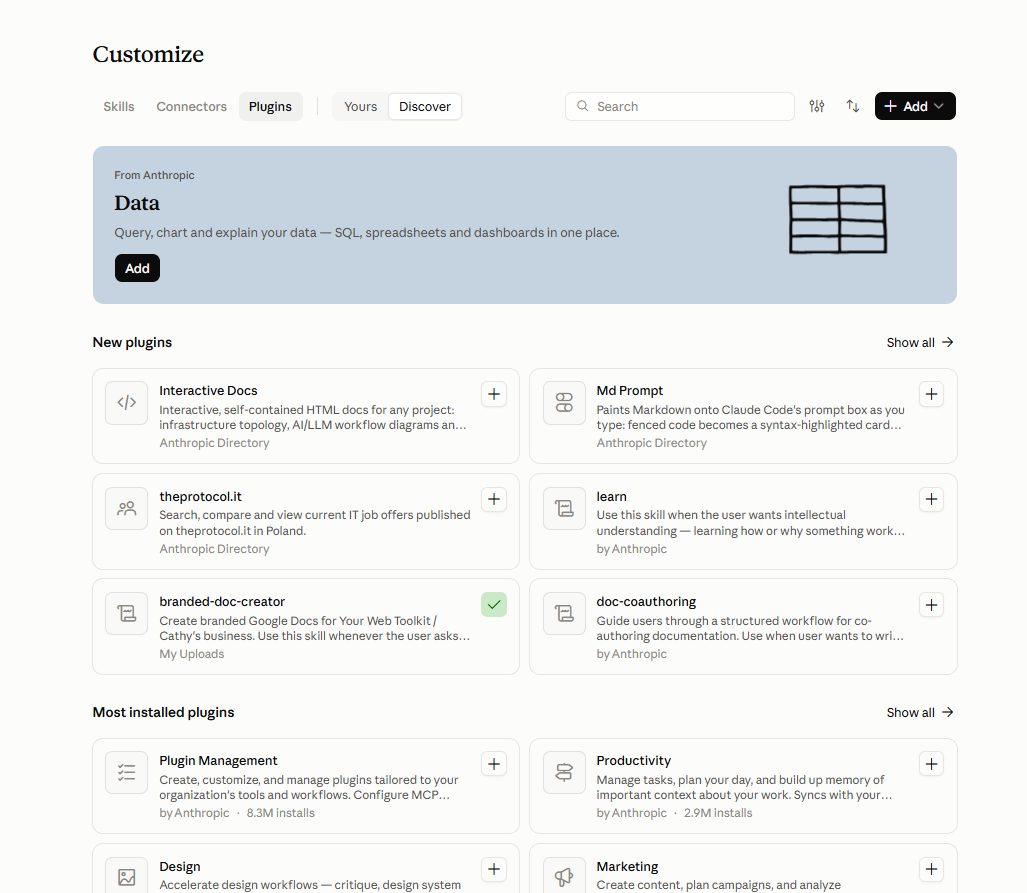Click Plugin Management checklist icon

126,772
